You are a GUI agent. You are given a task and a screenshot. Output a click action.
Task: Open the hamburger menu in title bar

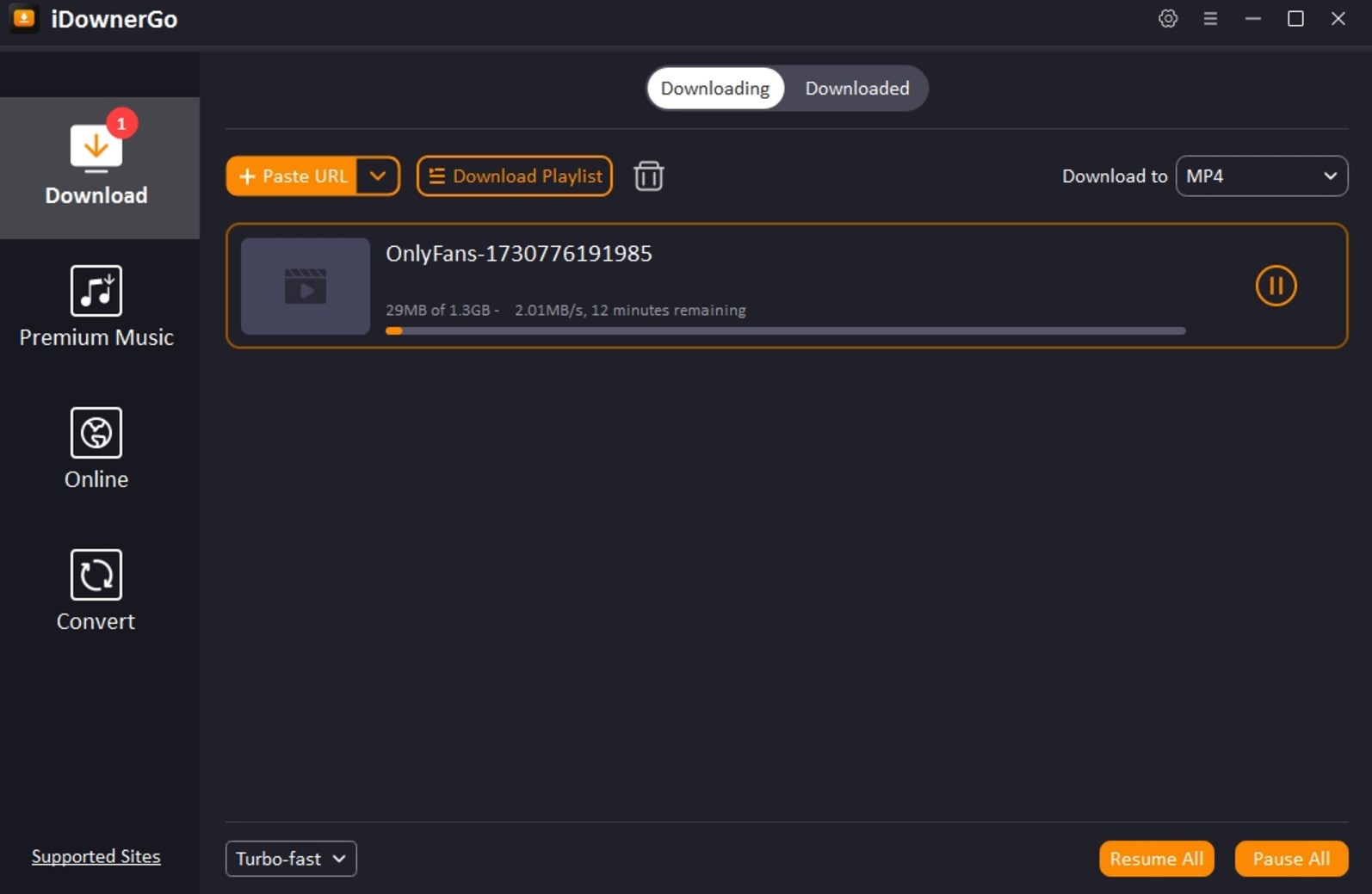(1210, 18)
